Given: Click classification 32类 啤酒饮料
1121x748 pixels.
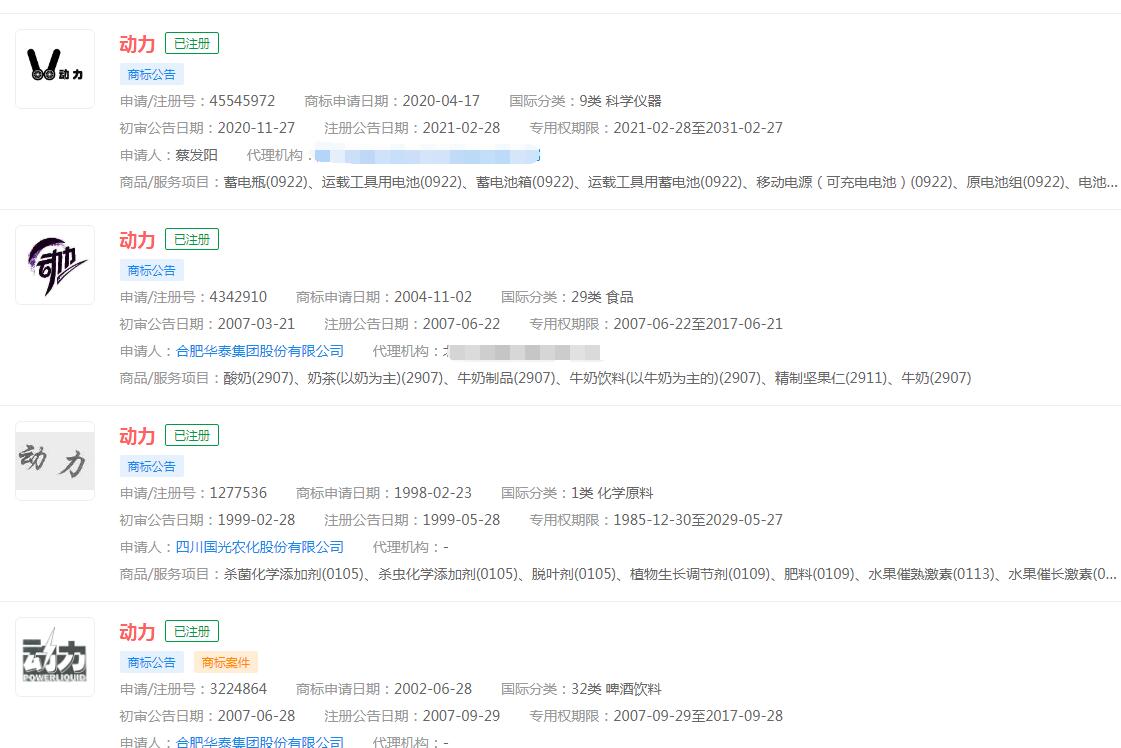Looking at the screenshot, I should (616, 689).
